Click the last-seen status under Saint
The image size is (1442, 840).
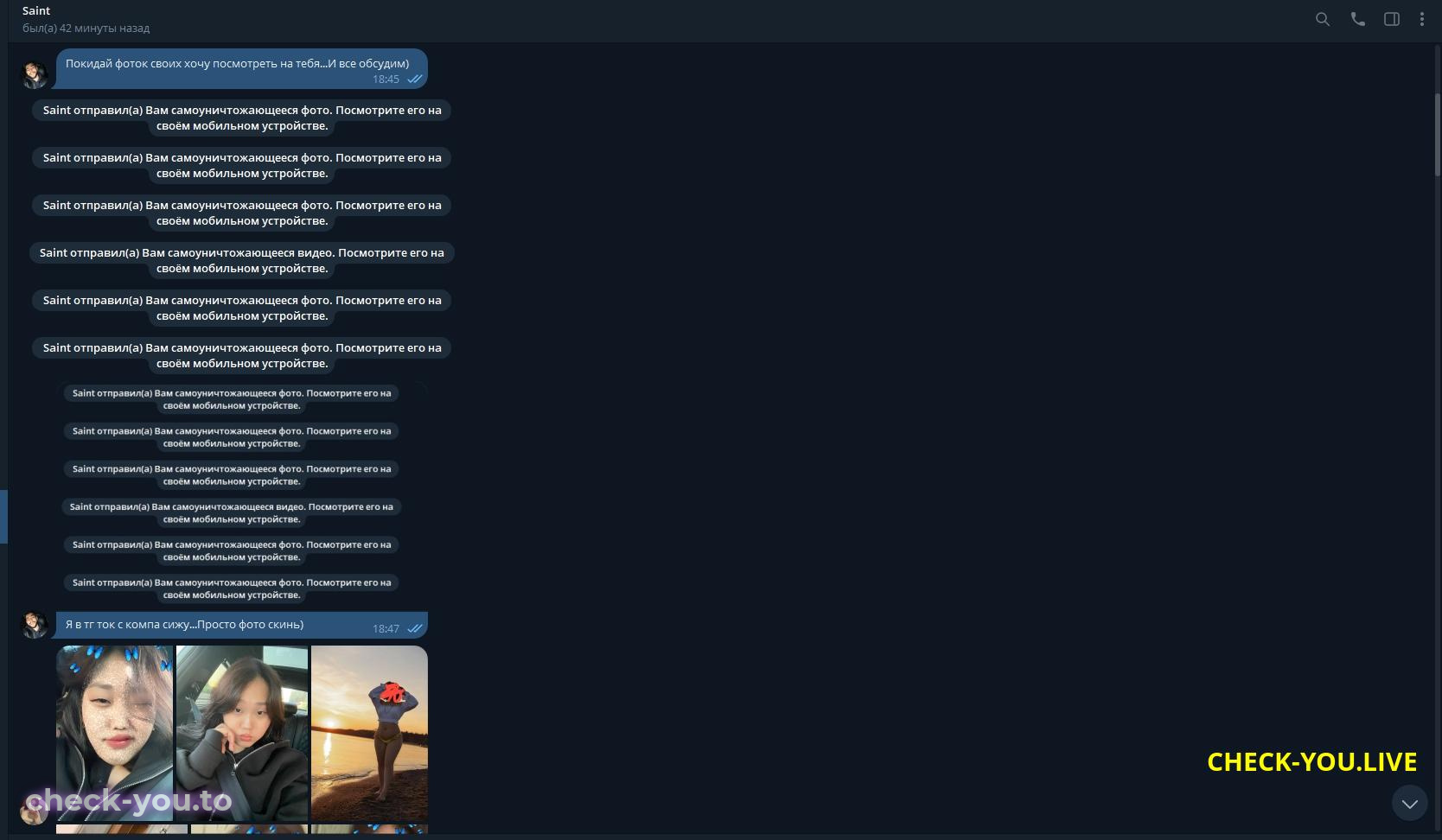pyautogui.click(x=86, y=29)
